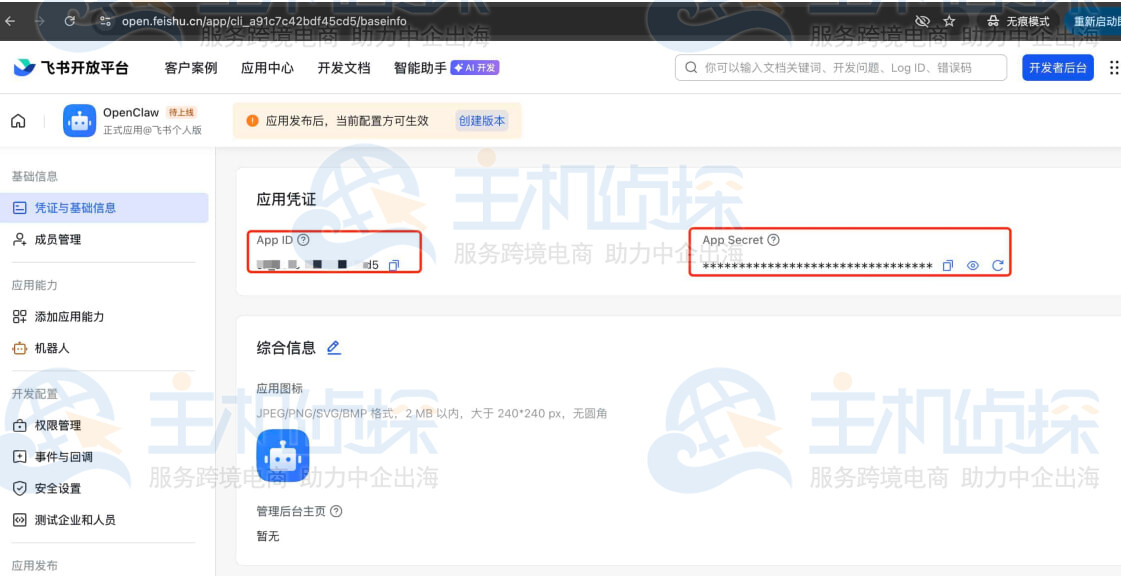Copy the App ID with the copy icon
The width and height of the screenshot is (1121, 576).
tap(394, 266)
